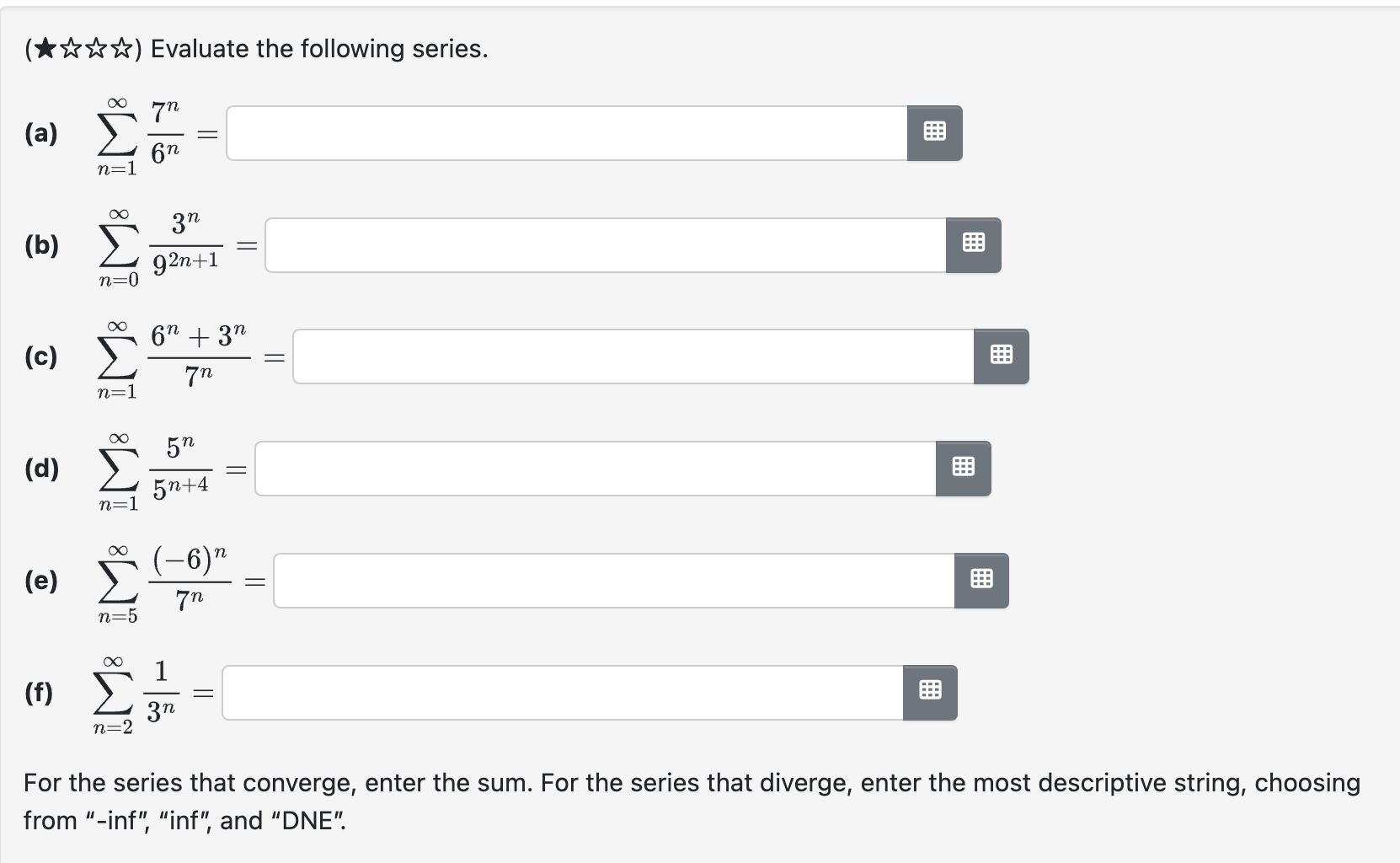Click the filled star difficulty rating
The height and width of the screenshot is (863, 1400).
(x=47, y=49)
